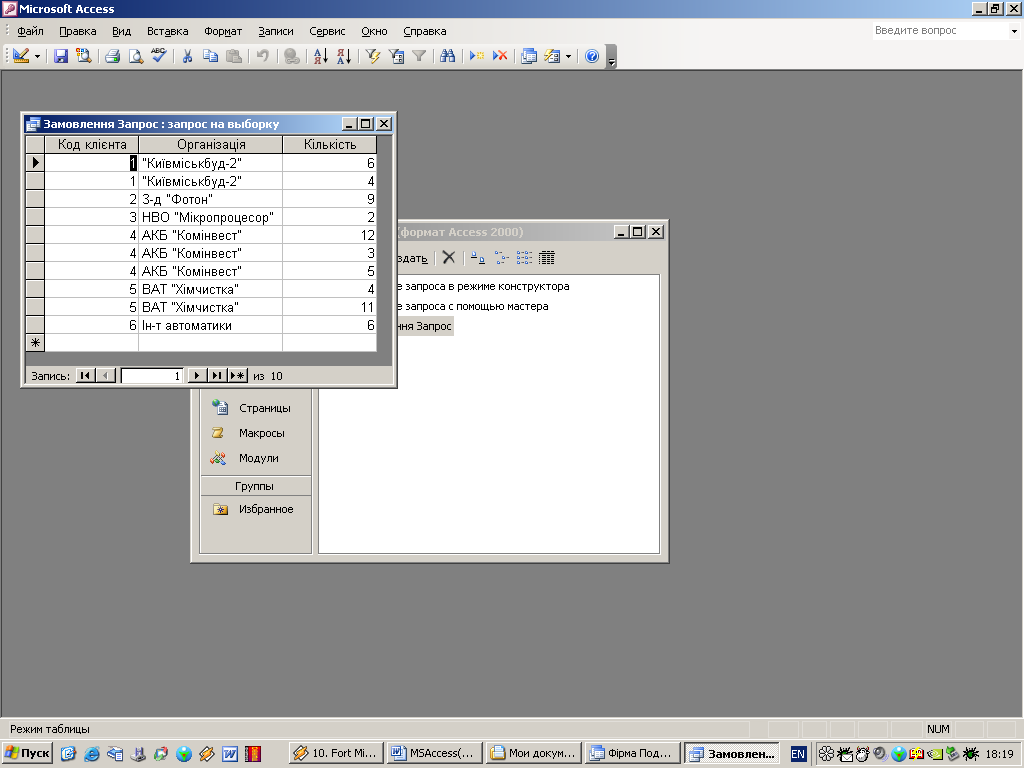Image resolution: width=1024 pixels, height=768 pixels.
Task: Click new record navigation button
Action: [x=238, y=376]
